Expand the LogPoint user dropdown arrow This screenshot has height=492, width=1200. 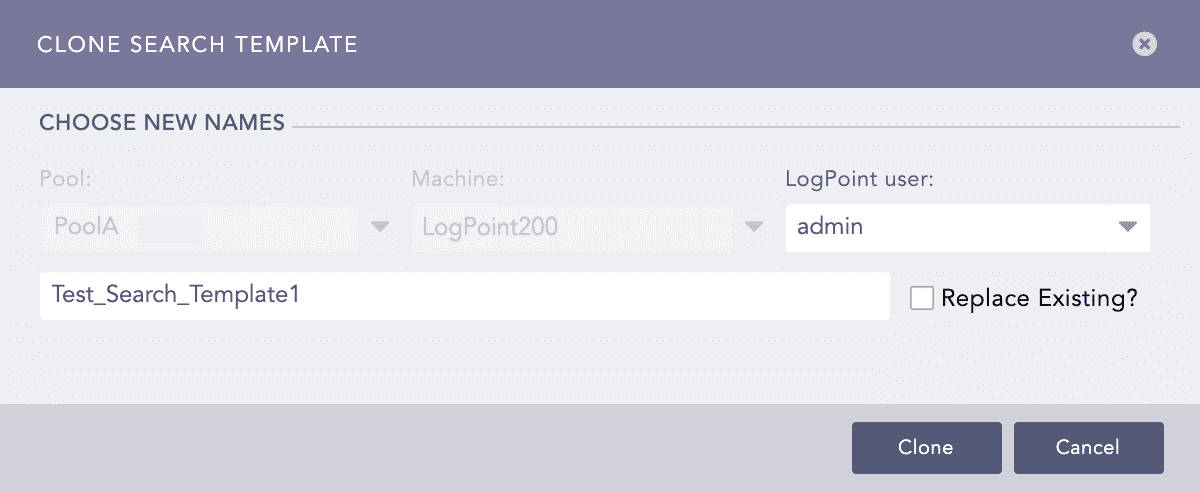tap(1128, 227)
